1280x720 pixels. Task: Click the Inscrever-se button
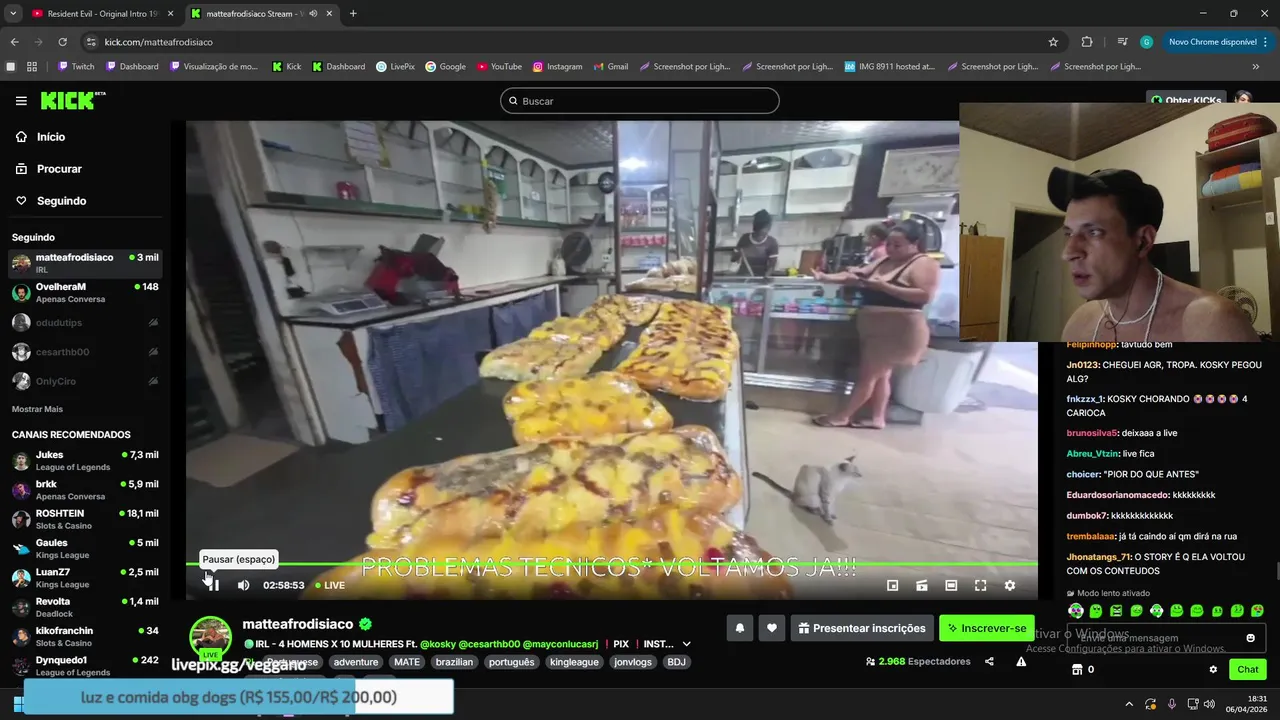coord(986,628)
